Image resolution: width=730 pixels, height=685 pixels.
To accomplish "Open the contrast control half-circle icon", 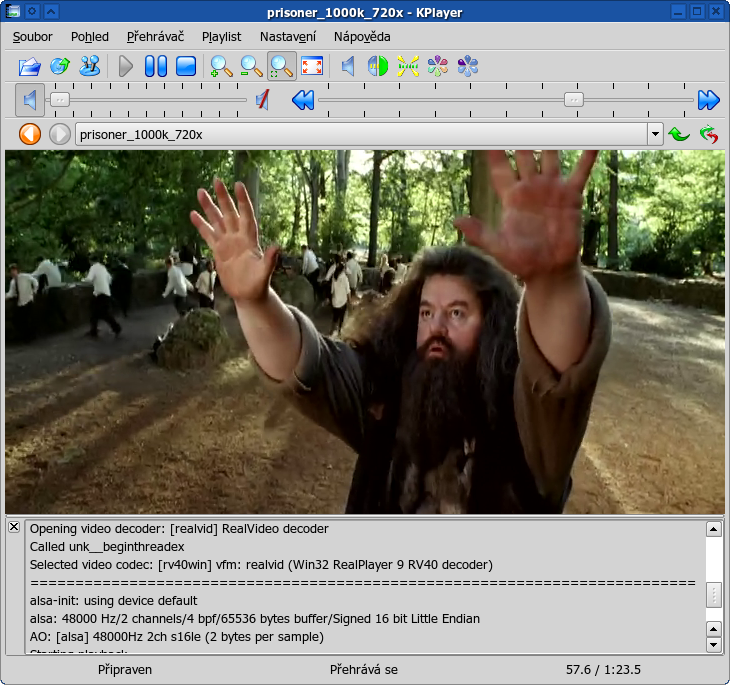I will (378, 66).
